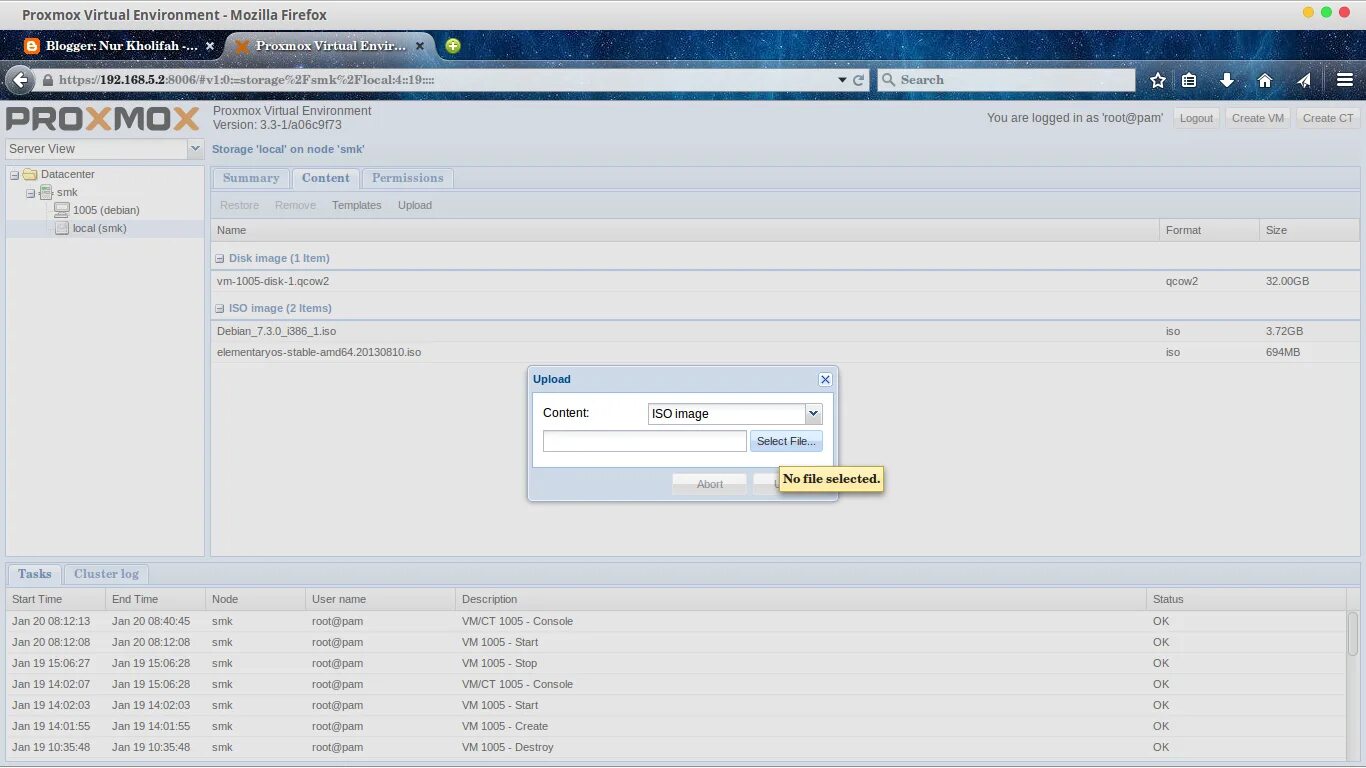Collapse the ISO image group
The width and height of the screenshot is (1366, 768).
(220, 308)
